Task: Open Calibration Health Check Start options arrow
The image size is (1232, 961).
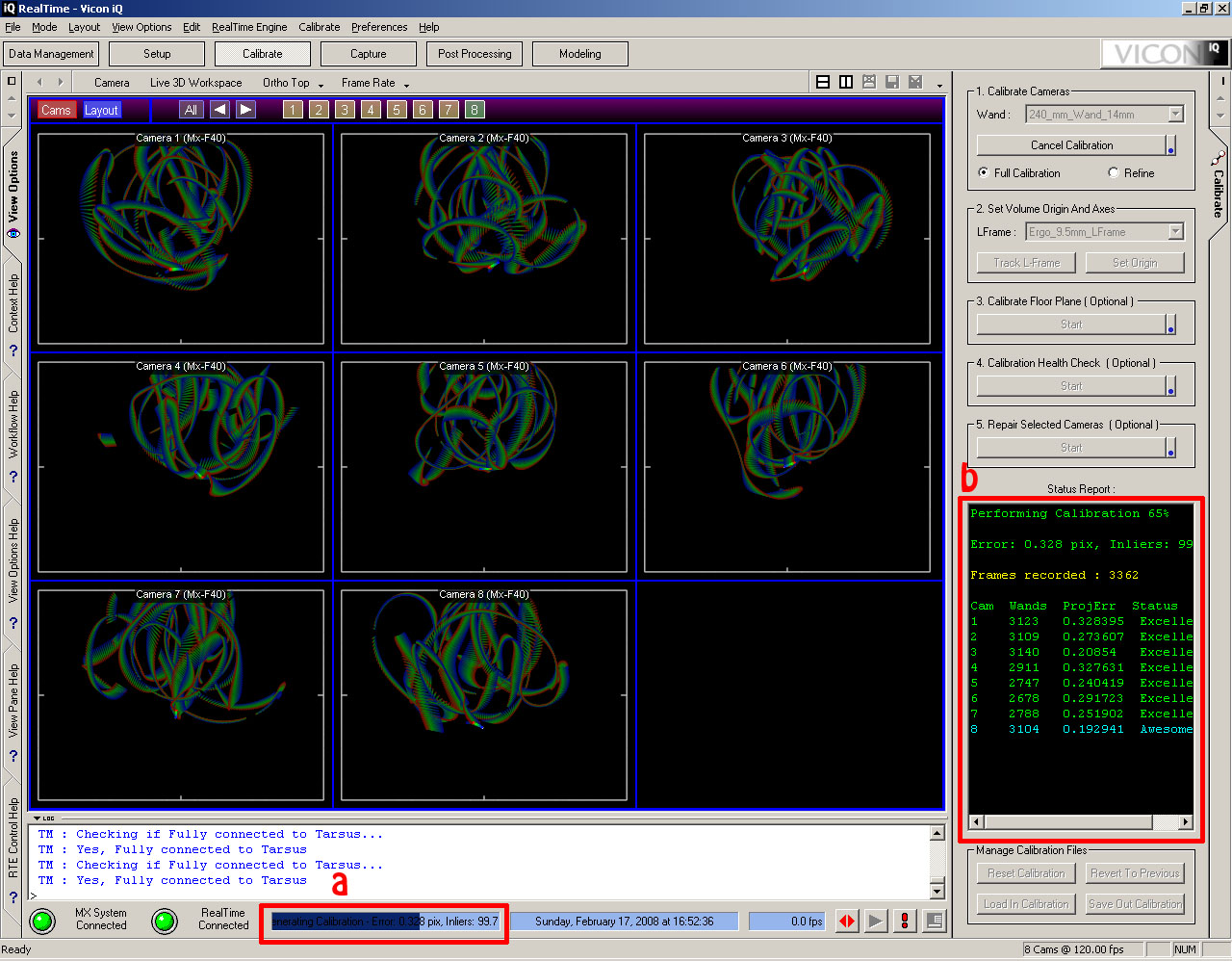Action: (x=1171, y=386)
